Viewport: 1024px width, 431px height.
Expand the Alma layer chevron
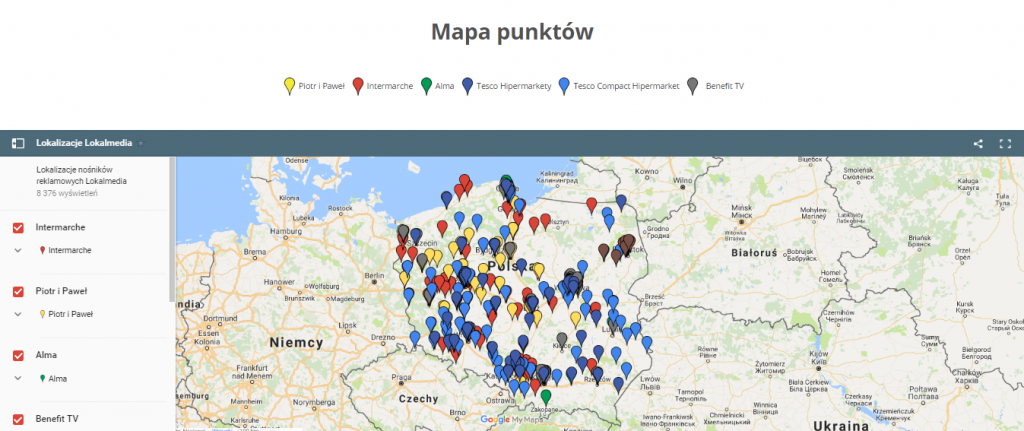pyautogui.click(x=18, y=378)
